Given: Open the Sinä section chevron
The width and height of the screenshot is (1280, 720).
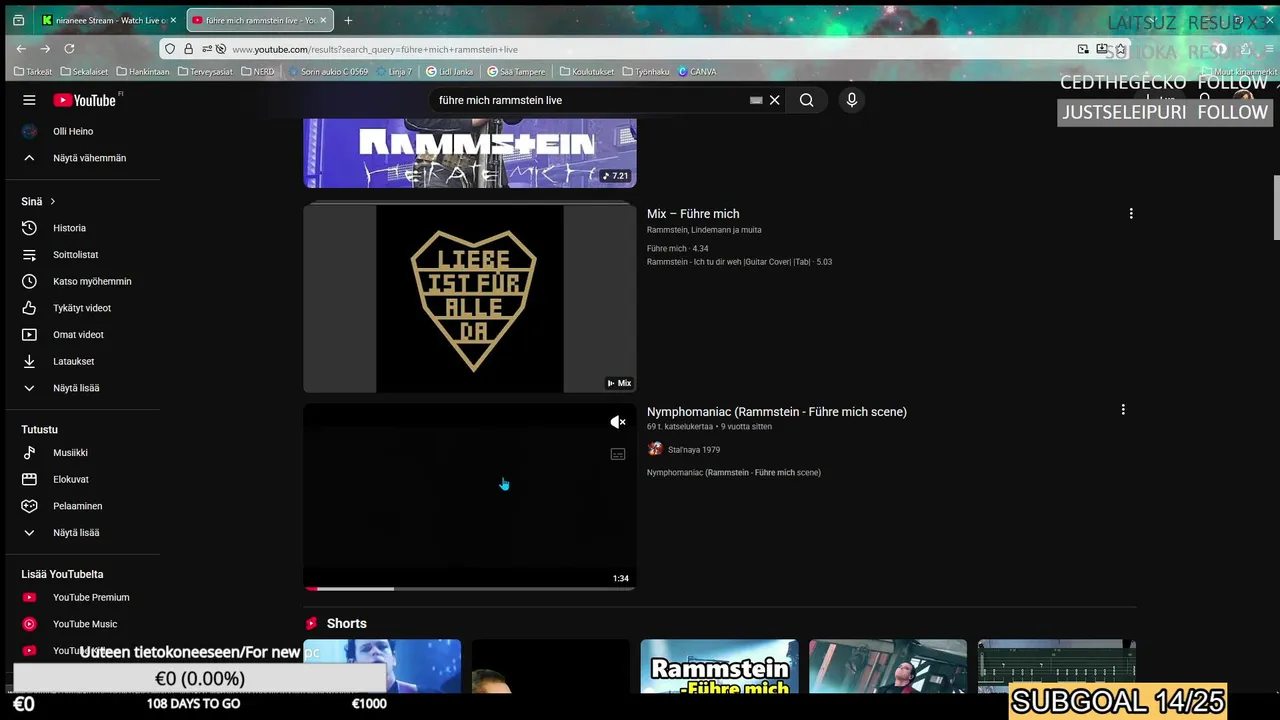Looking at the screenshot, I should (52, 201).
